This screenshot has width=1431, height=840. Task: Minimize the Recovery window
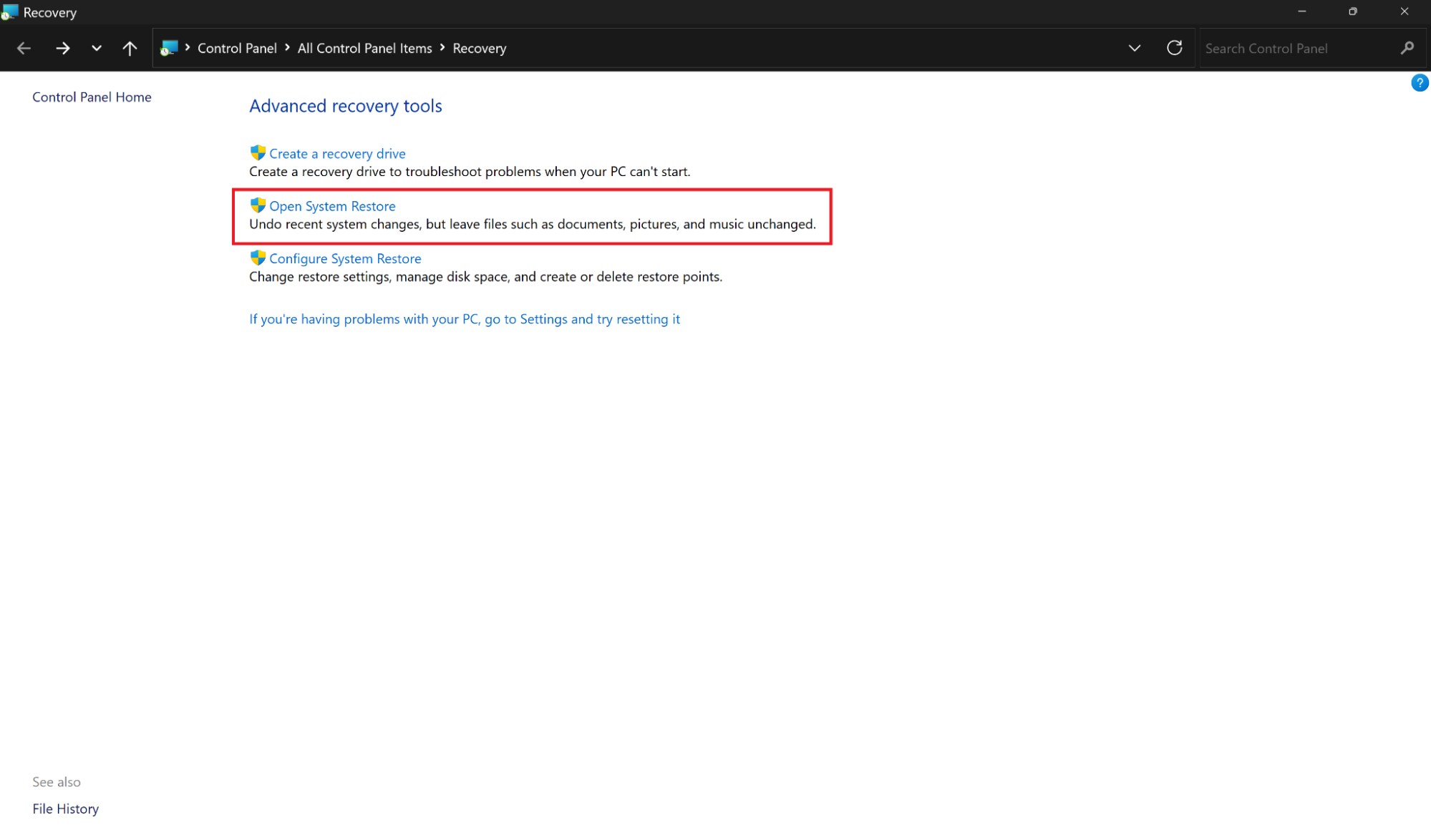point(1302,11)
